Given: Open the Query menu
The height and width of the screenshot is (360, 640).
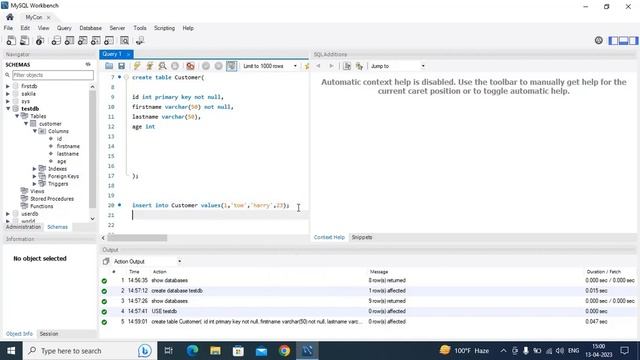Looking at the screenshot, I should click(x=64, y=28).
